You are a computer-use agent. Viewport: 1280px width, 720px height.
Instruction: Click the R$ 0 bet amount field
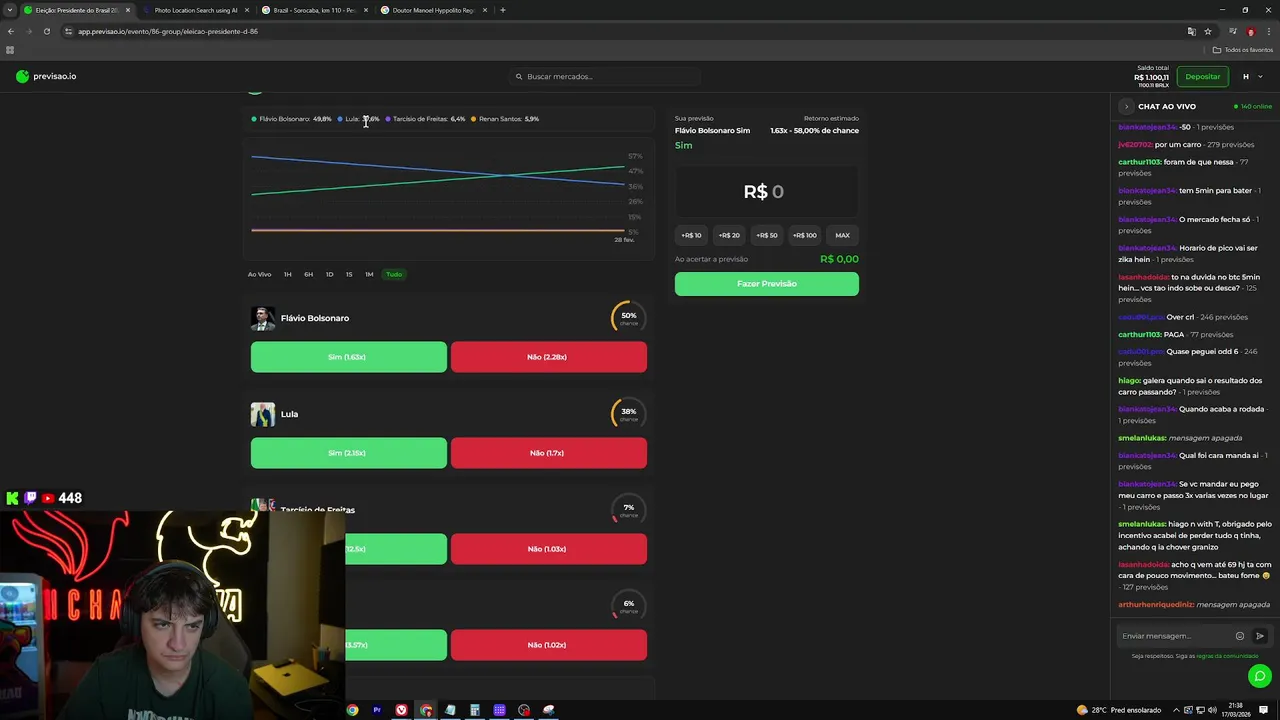pyautogui.click(x=766, y=191)
